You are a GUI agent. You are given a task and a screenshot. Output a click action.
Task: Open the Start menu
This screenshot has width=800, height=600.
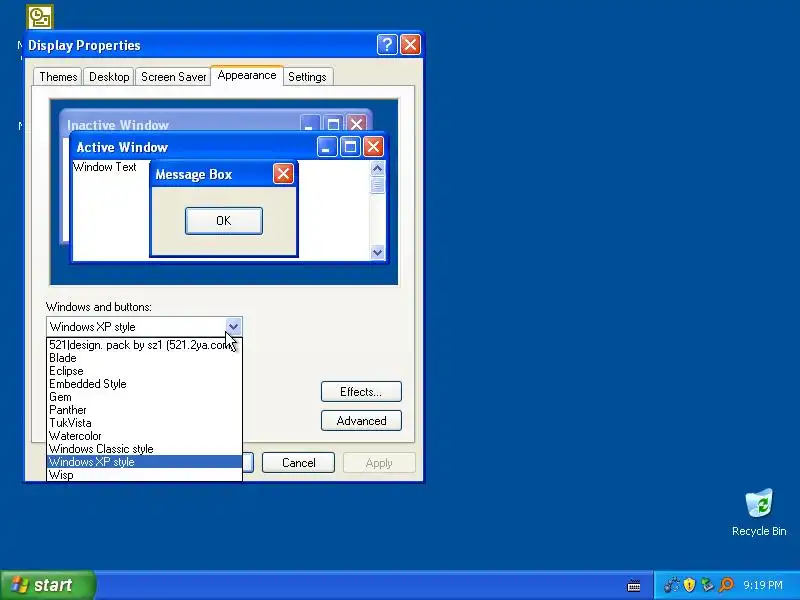tap(47, 585)
